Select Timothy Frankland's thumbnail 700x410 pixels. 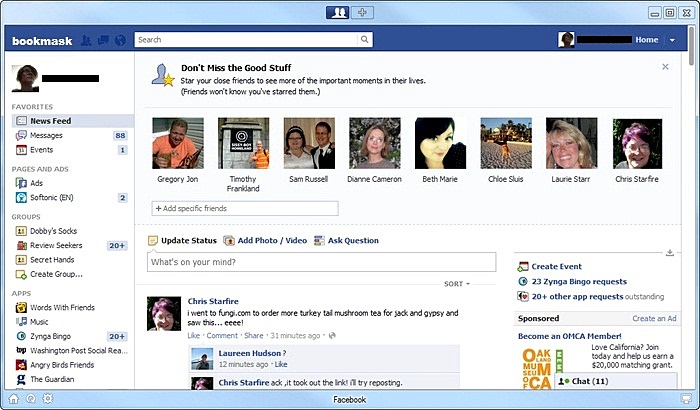click(243, 143)
